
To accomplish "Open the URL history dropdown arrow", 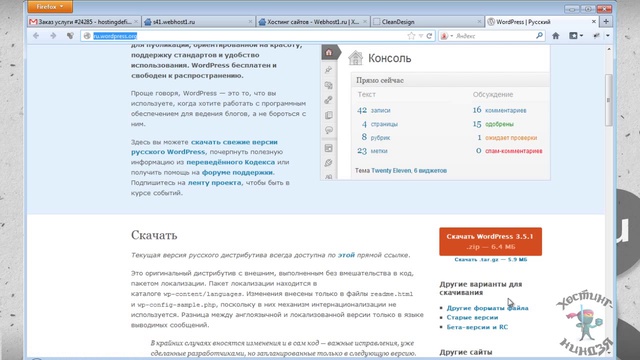I will click(421, 36).
